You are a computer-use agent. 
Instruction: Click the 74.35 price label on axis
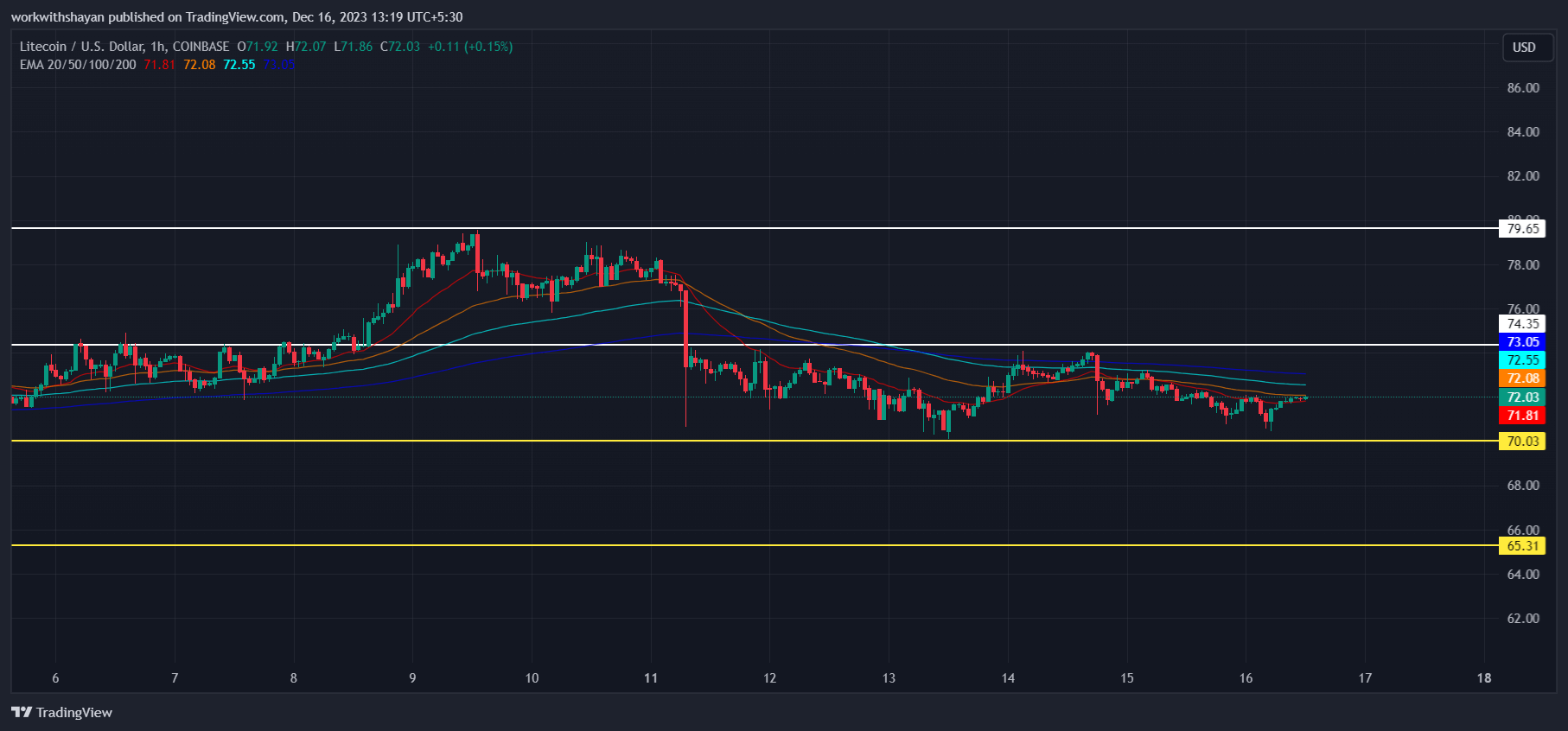click(x=1522, y=324)
